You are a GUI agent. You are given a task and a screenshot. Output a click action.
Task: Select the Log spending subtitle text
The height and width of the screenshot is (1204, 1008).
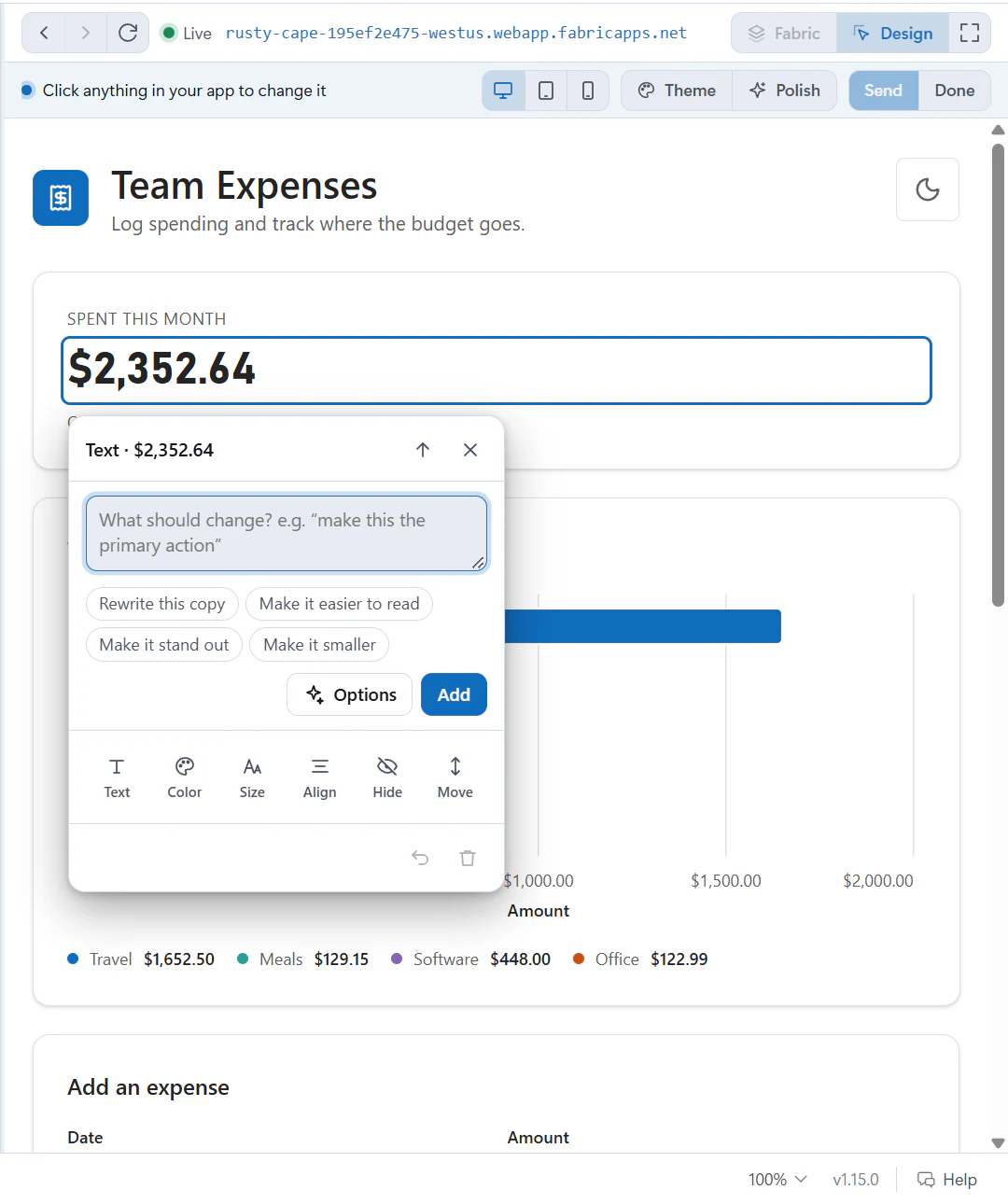pyautogui.click(x=318, y=224)
